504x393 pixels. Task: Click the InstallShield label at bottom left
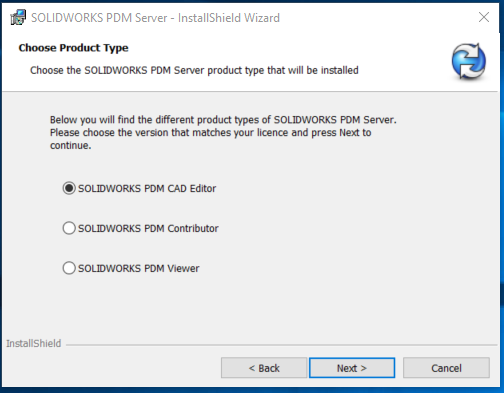34,343
